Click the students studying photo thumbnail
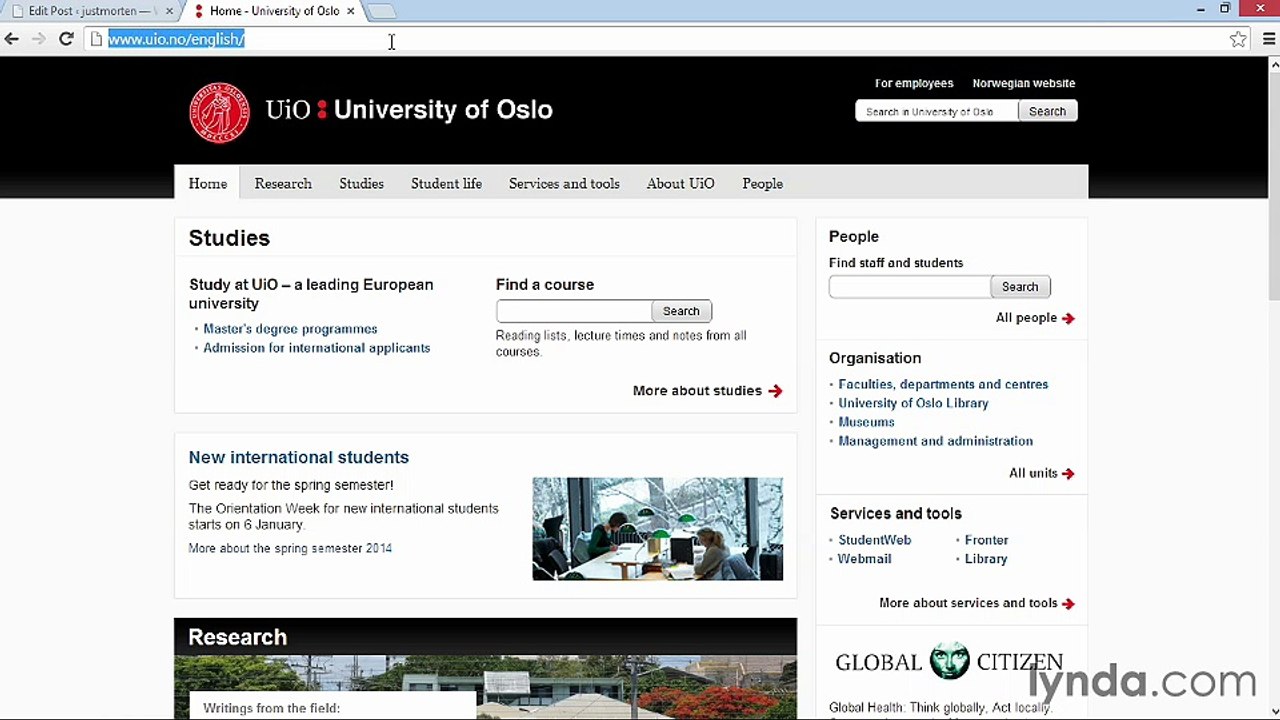Image resolution: width=1280 pixels, height=720 pixels. click(x=657, y=529)
